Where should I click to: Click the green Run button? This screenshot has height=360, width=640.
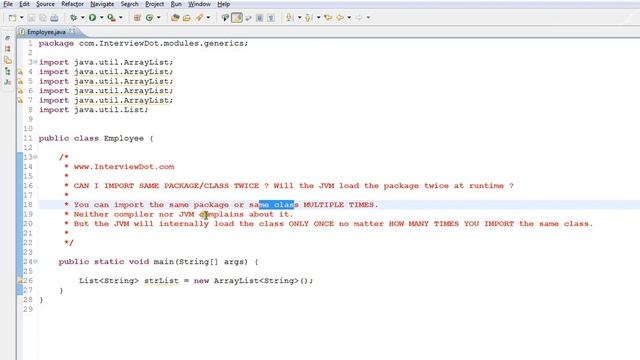[x=93, y=18]
